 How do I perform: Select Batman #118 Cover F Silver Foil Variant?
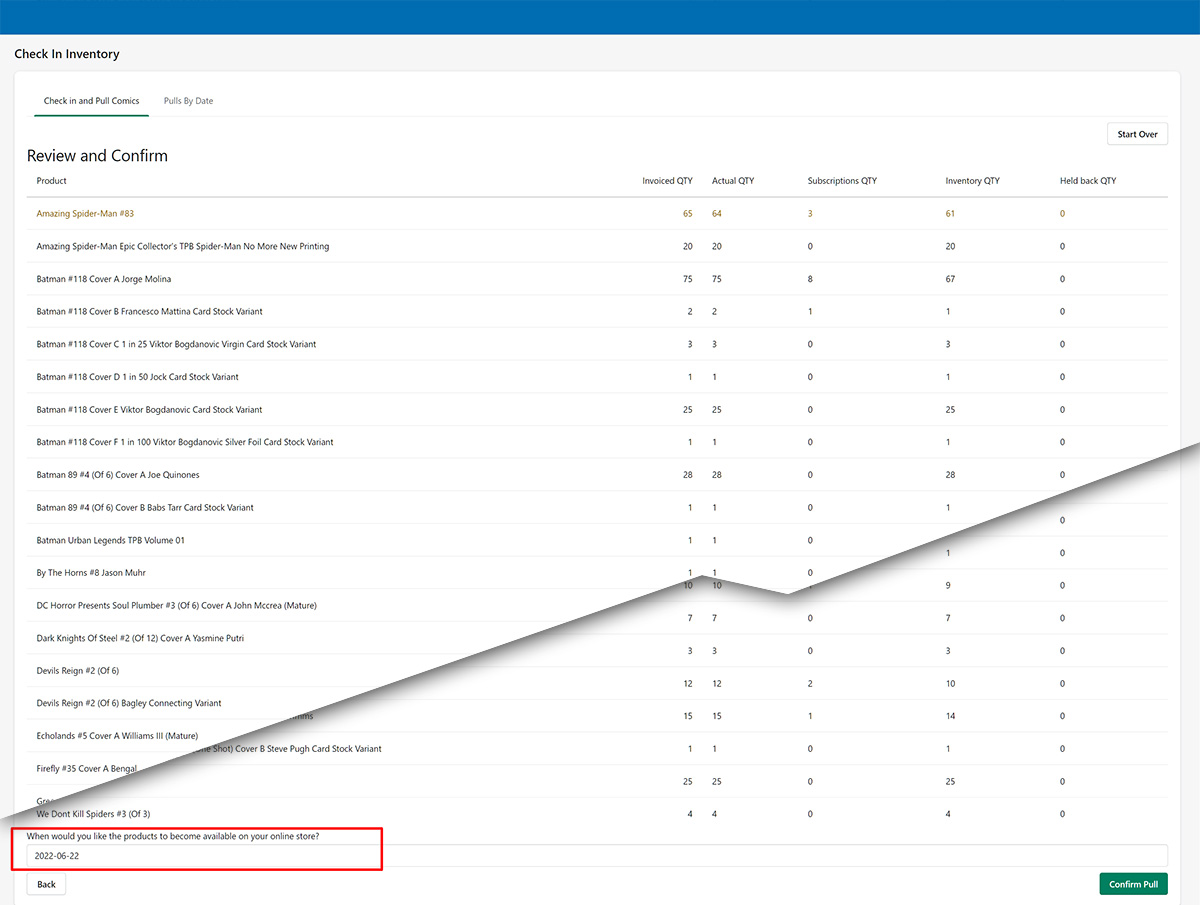point(597,442)
